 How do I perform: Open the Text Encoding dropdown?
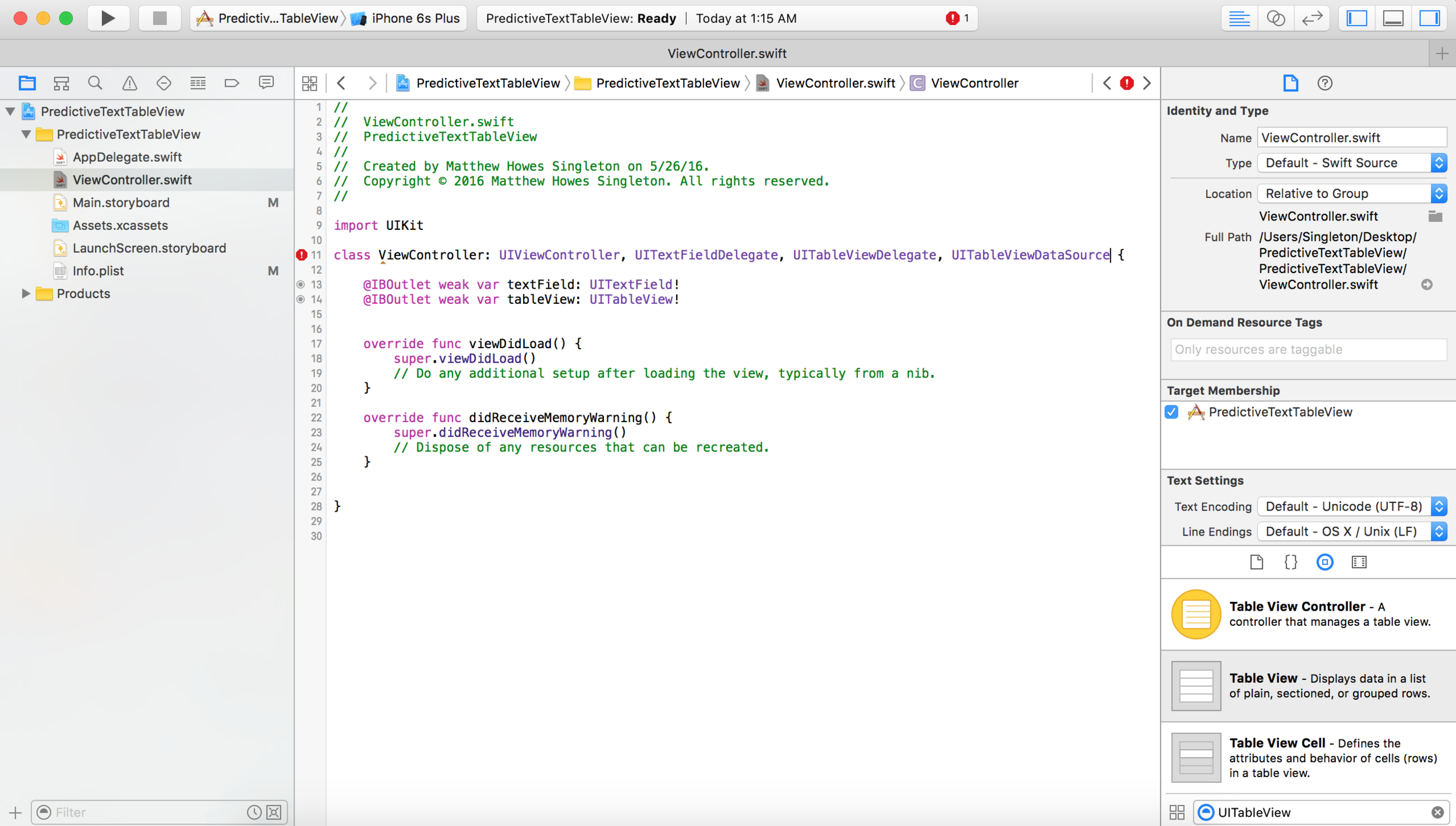point(1352,506)
